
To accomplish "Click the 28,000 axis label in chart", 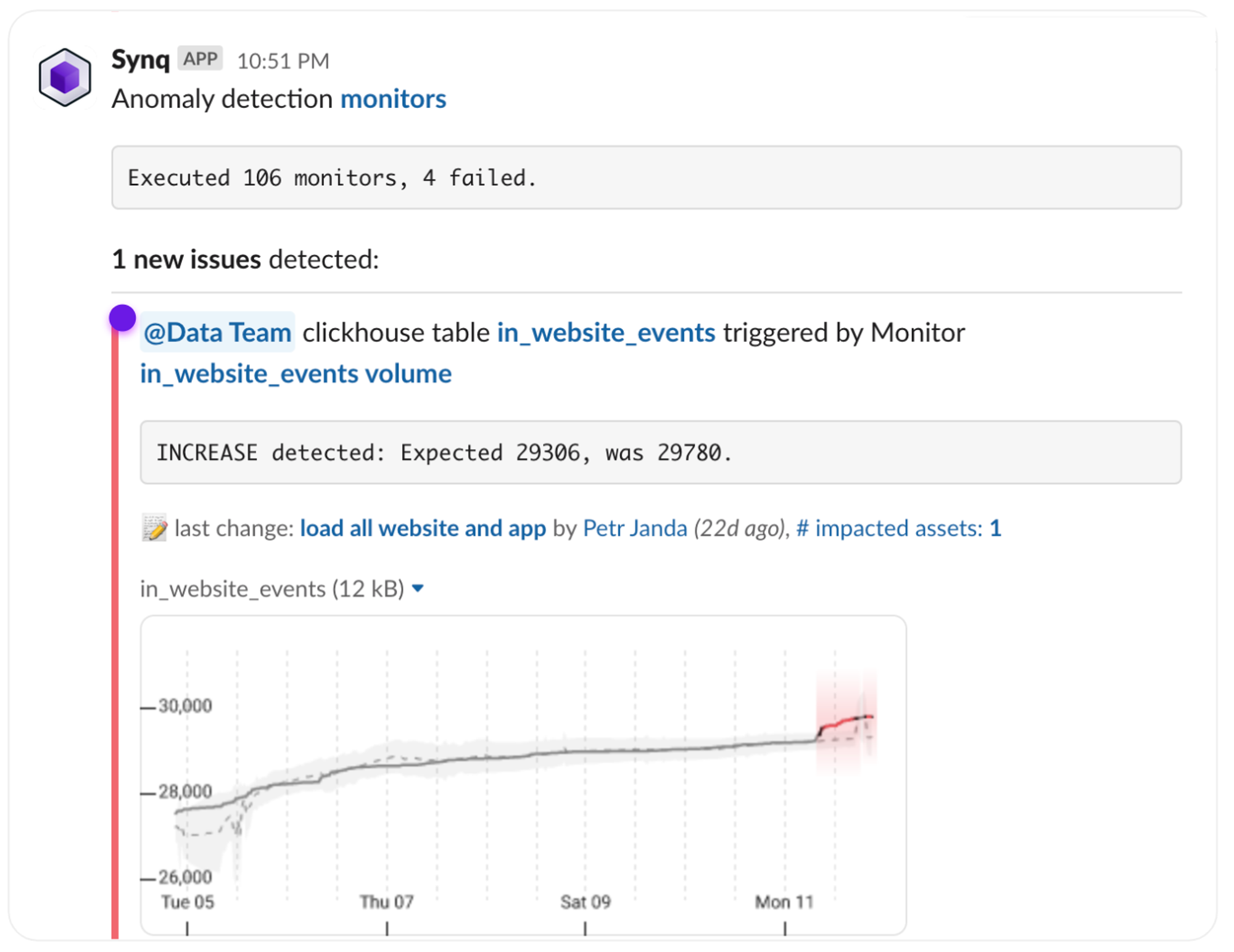I will (x=184, y=792).
